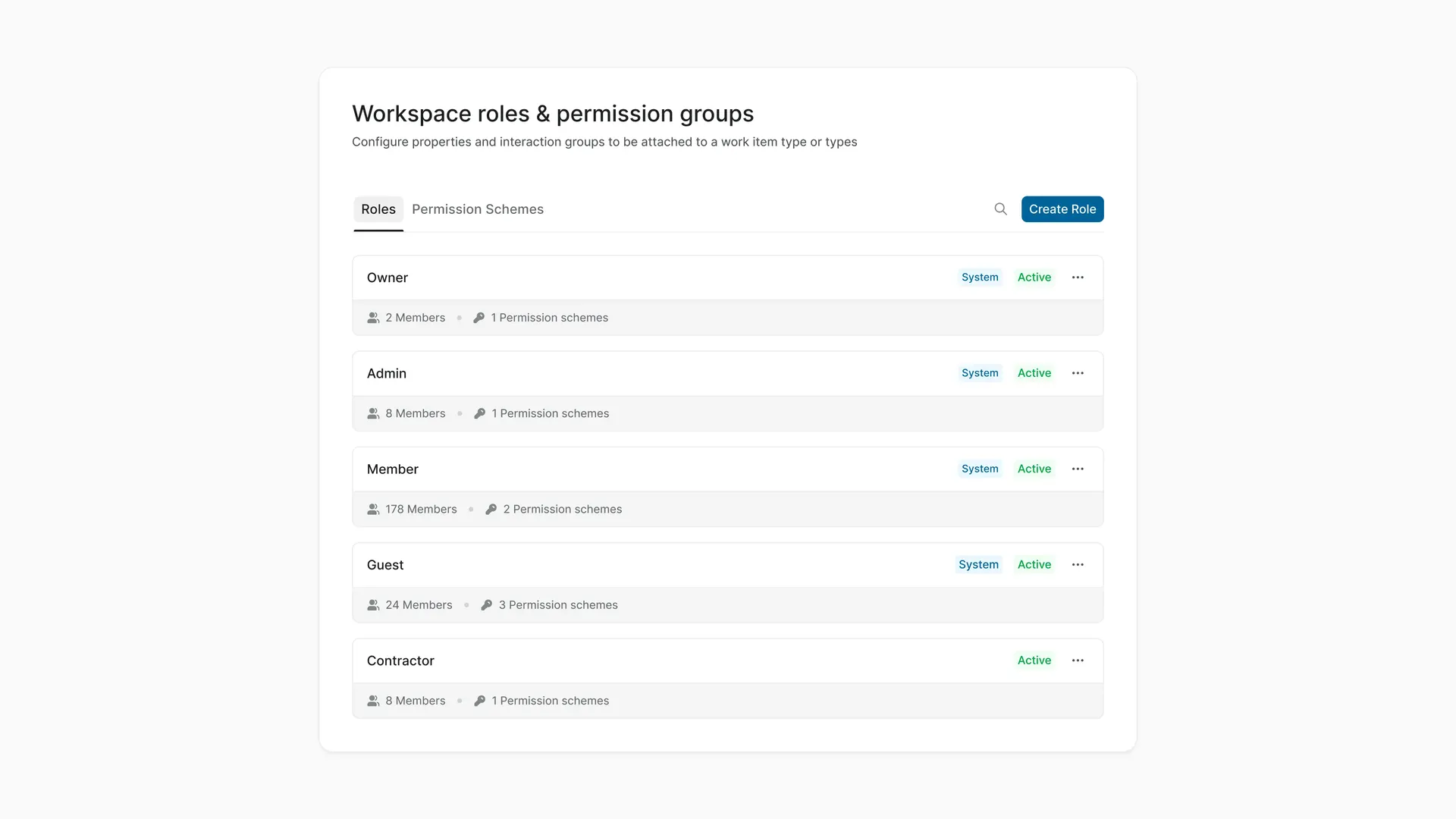The image size is (1456, 819).
Task: Click "24 Members" under the Guest role
Action: click(x=419, y=605)
